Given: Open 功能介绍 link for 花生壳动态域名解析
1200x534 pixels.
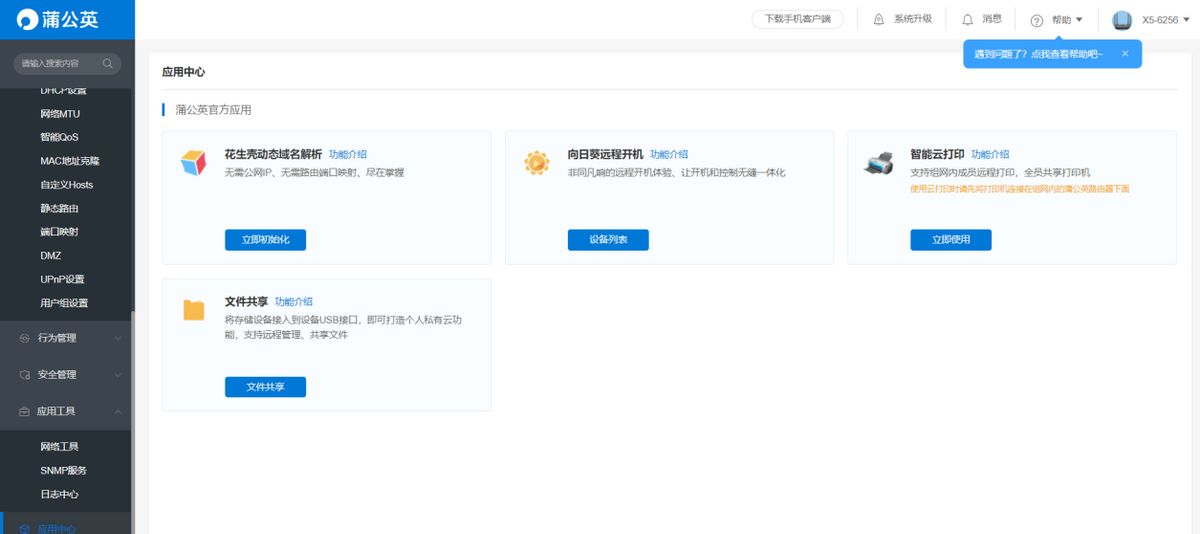Looking at the screenshot, I should coord(348,155).
